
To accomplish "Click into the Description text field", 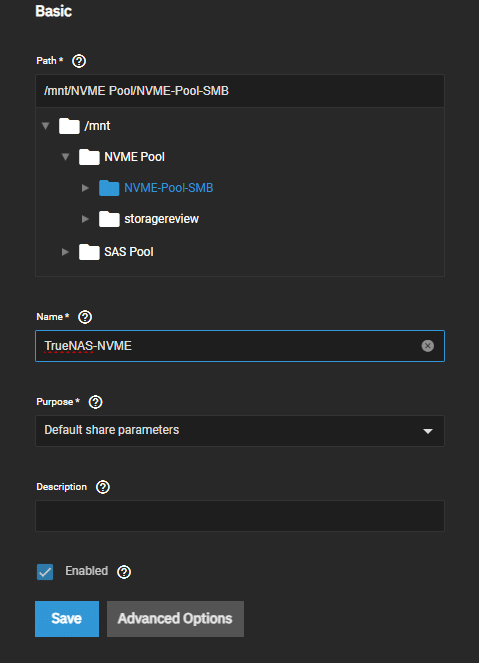I will [240, 516].
